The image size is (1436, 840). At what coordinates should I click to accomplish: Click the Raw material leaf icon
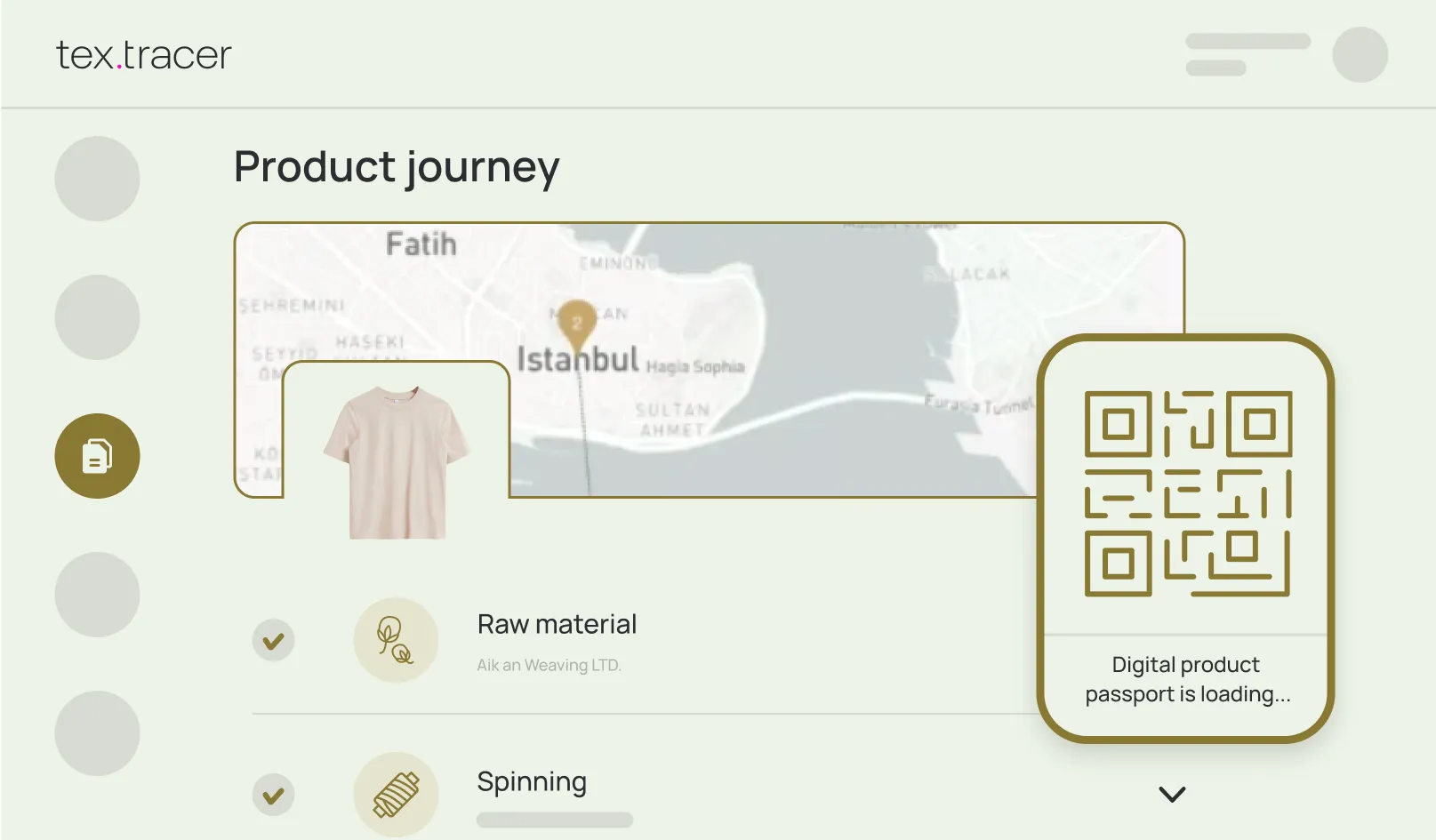point(396,639)
